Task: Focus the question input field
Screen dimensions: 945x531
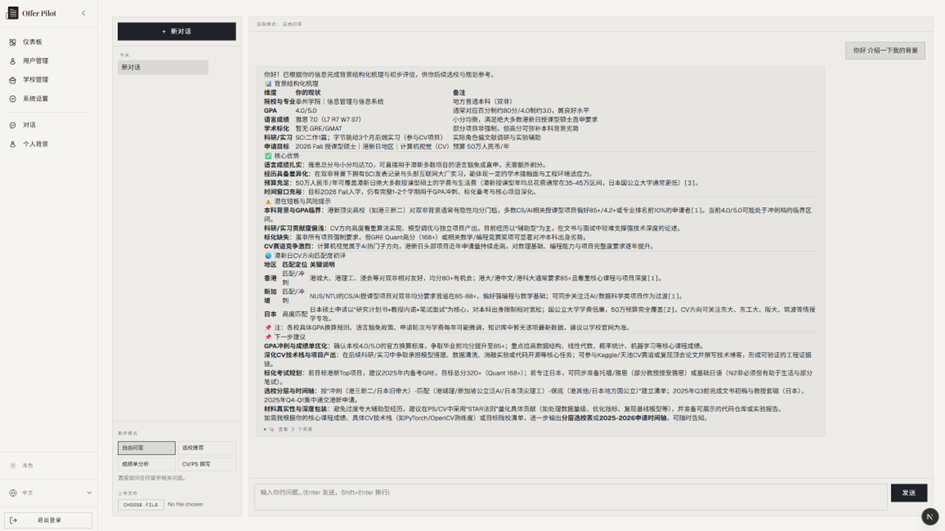Action: click(x=570, y=497)
